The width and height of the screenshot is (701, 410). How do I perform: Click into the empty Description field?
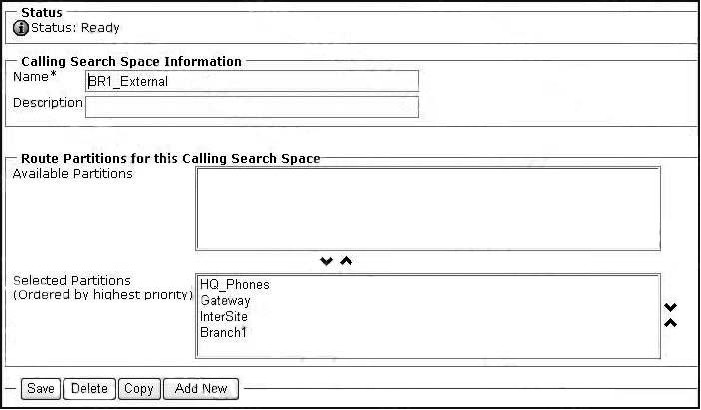point(252,107)
